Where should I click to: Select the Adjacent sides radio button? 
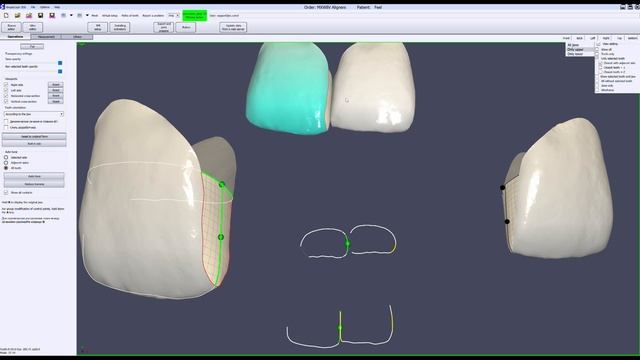[x=6, y=162]
